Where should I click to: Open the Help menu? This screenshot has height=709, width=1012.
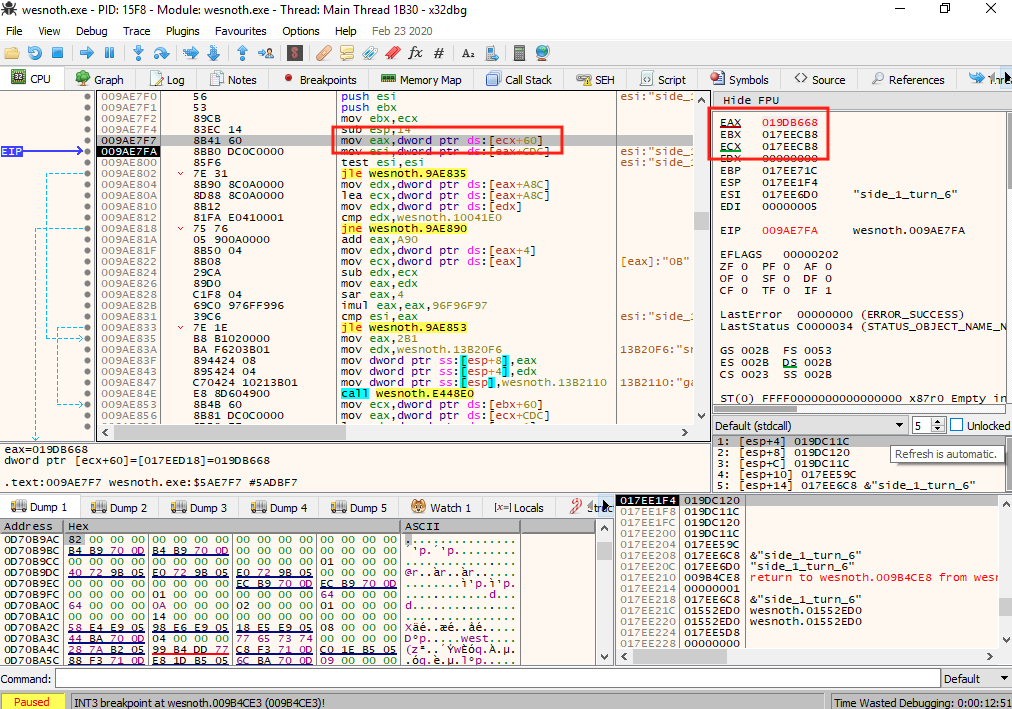345,31
